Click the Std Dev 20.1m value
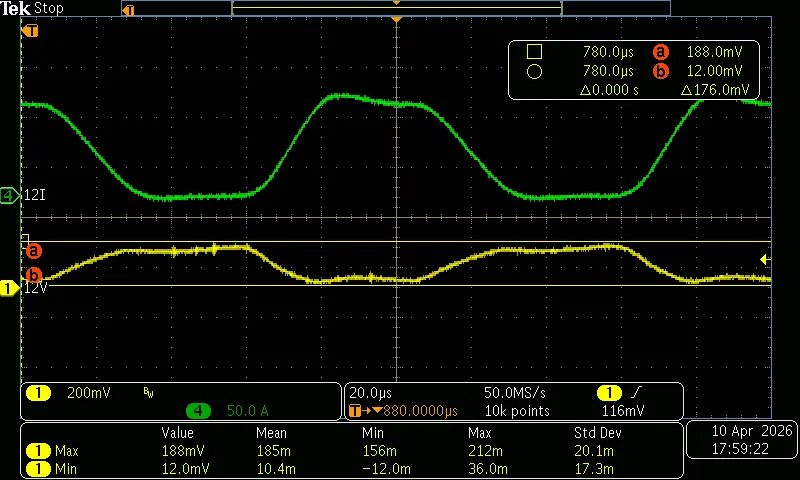 [x=595, y=451]
